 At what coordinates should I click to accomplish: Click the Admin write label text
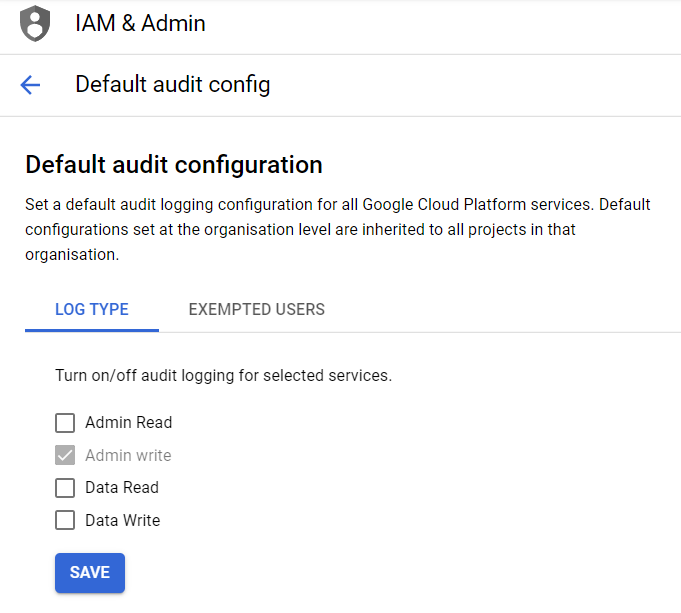pos(128,456)
